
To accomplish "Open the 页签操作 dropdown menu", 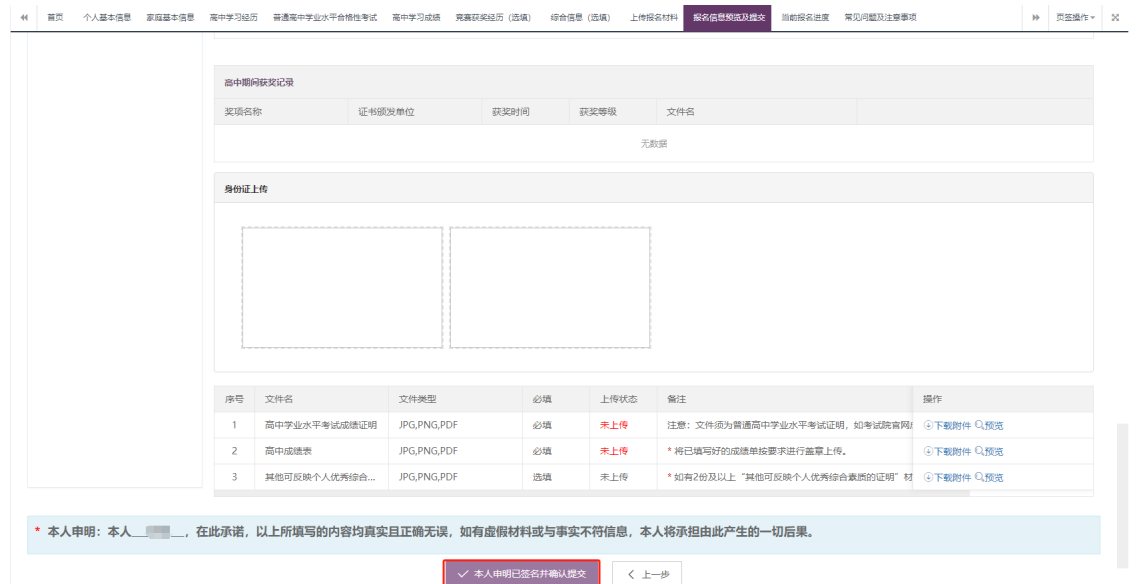I will pyautogui.click(x=1075, y=18).
